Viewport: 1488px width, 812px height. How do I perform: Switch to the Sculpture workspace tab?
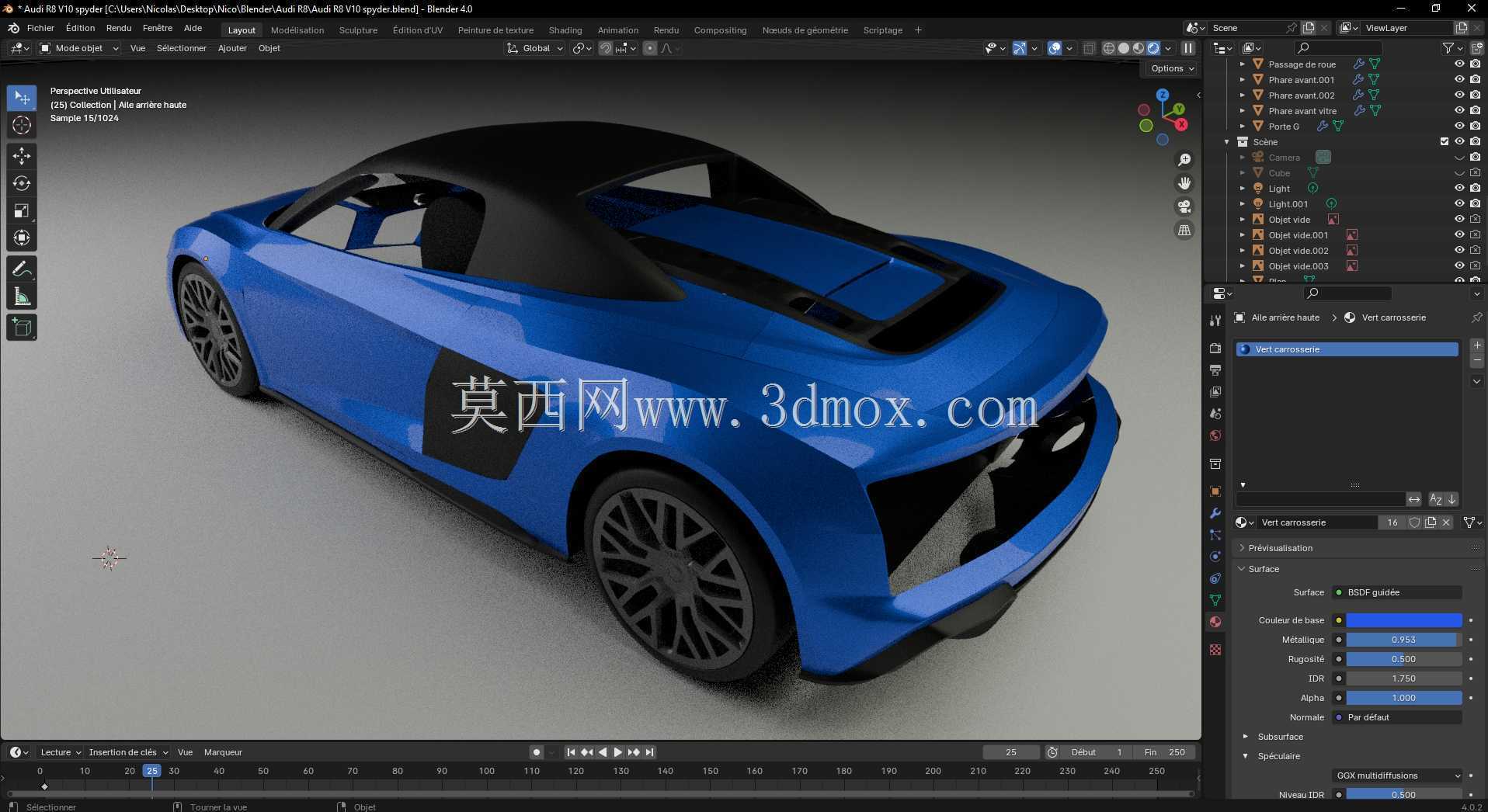(x=358, y=30)
